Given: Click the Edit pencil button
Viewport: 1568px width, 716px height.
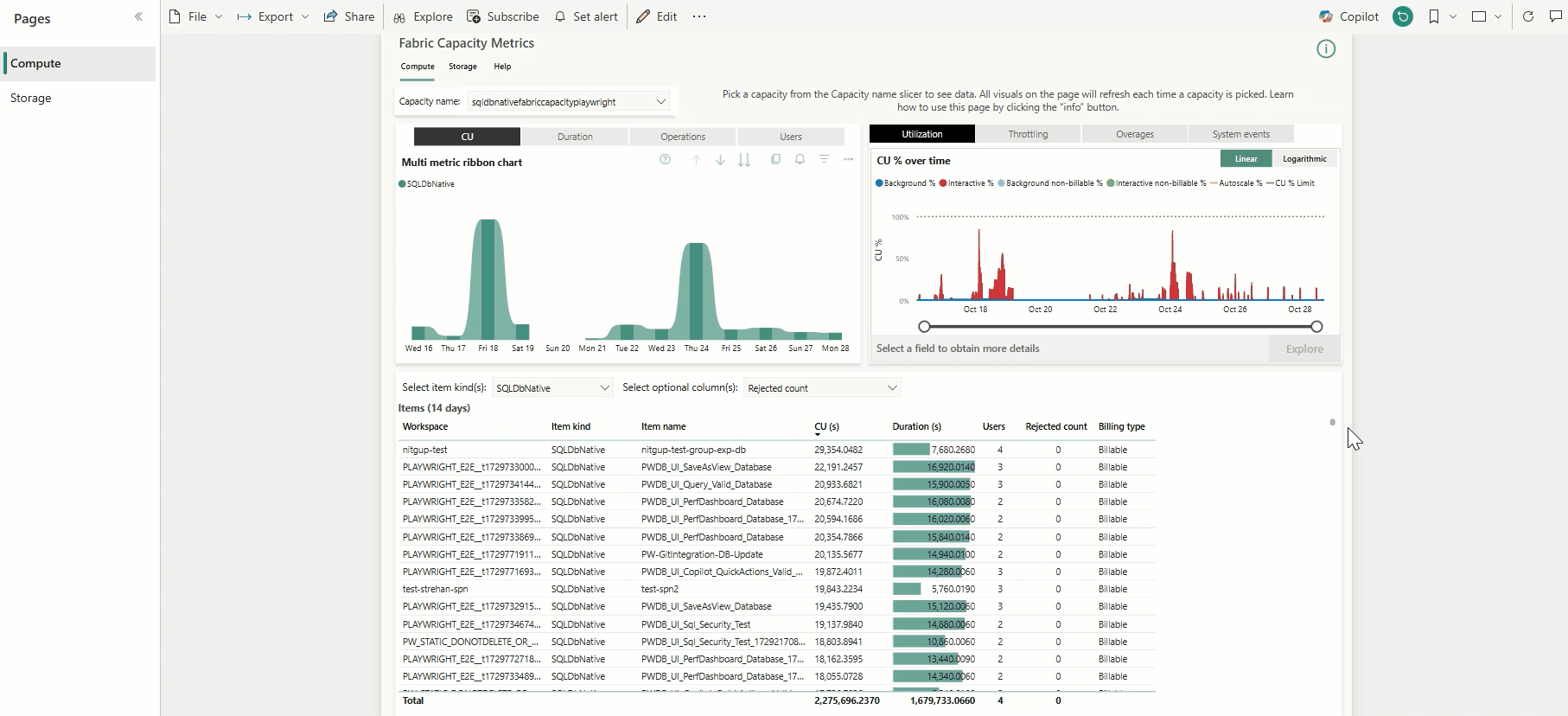Looking at the screenshot, I should click(x=657, y=16).
